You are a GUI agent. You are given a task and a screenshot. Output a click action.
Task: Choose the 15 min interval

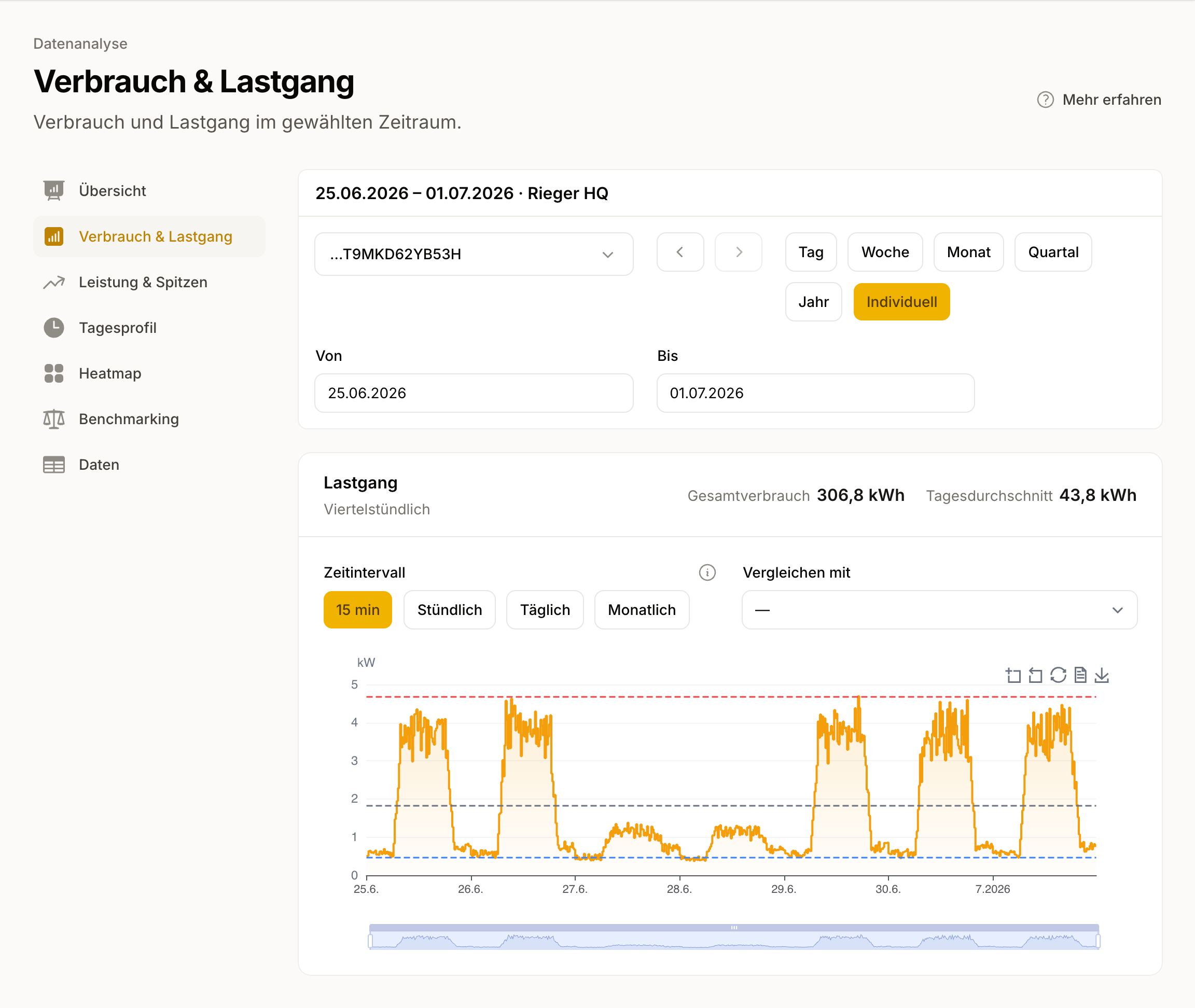coord(358,610)
